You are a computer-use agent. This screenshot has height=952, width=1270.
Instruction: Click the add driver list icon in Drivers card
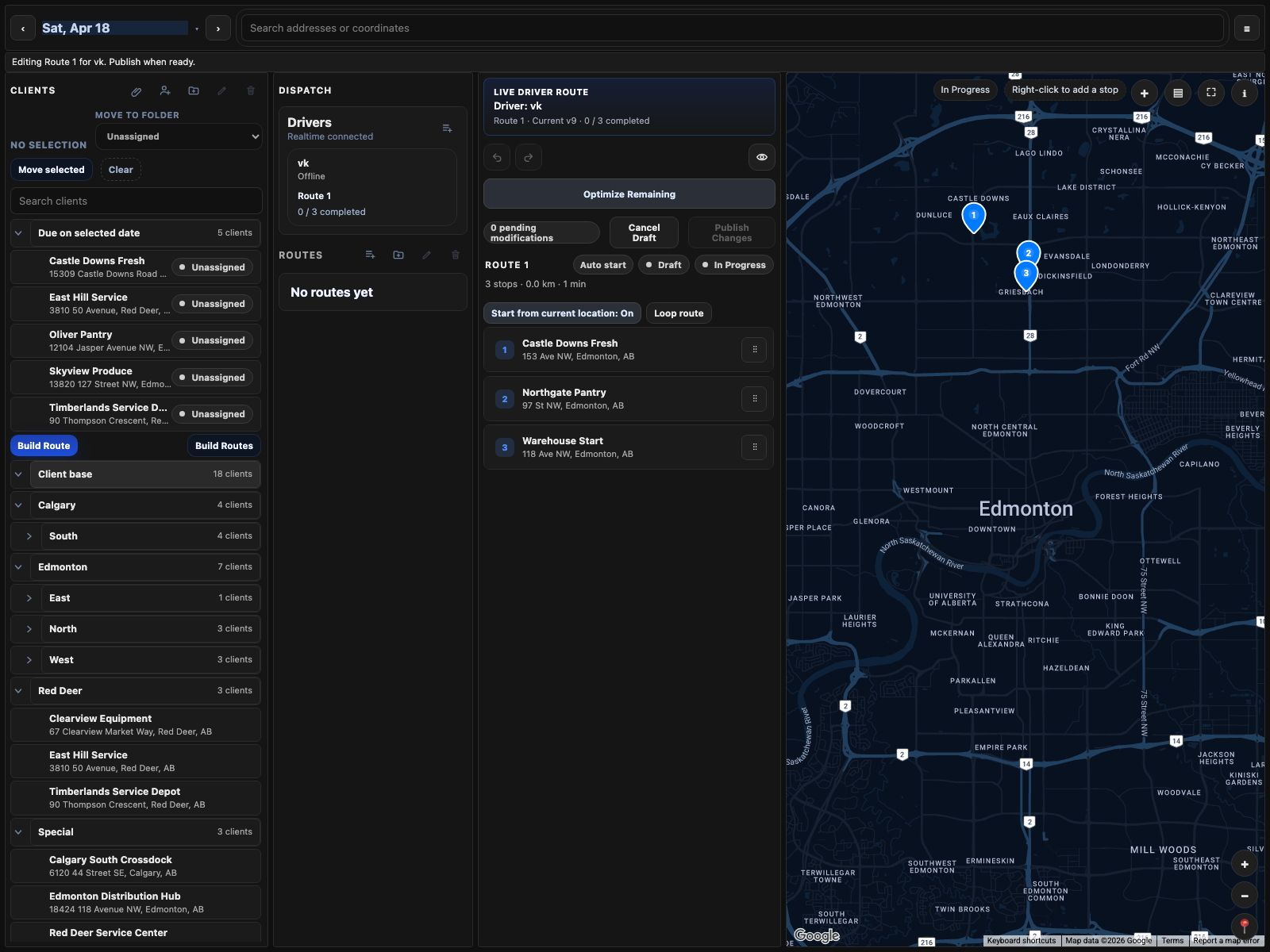[448, 129]
